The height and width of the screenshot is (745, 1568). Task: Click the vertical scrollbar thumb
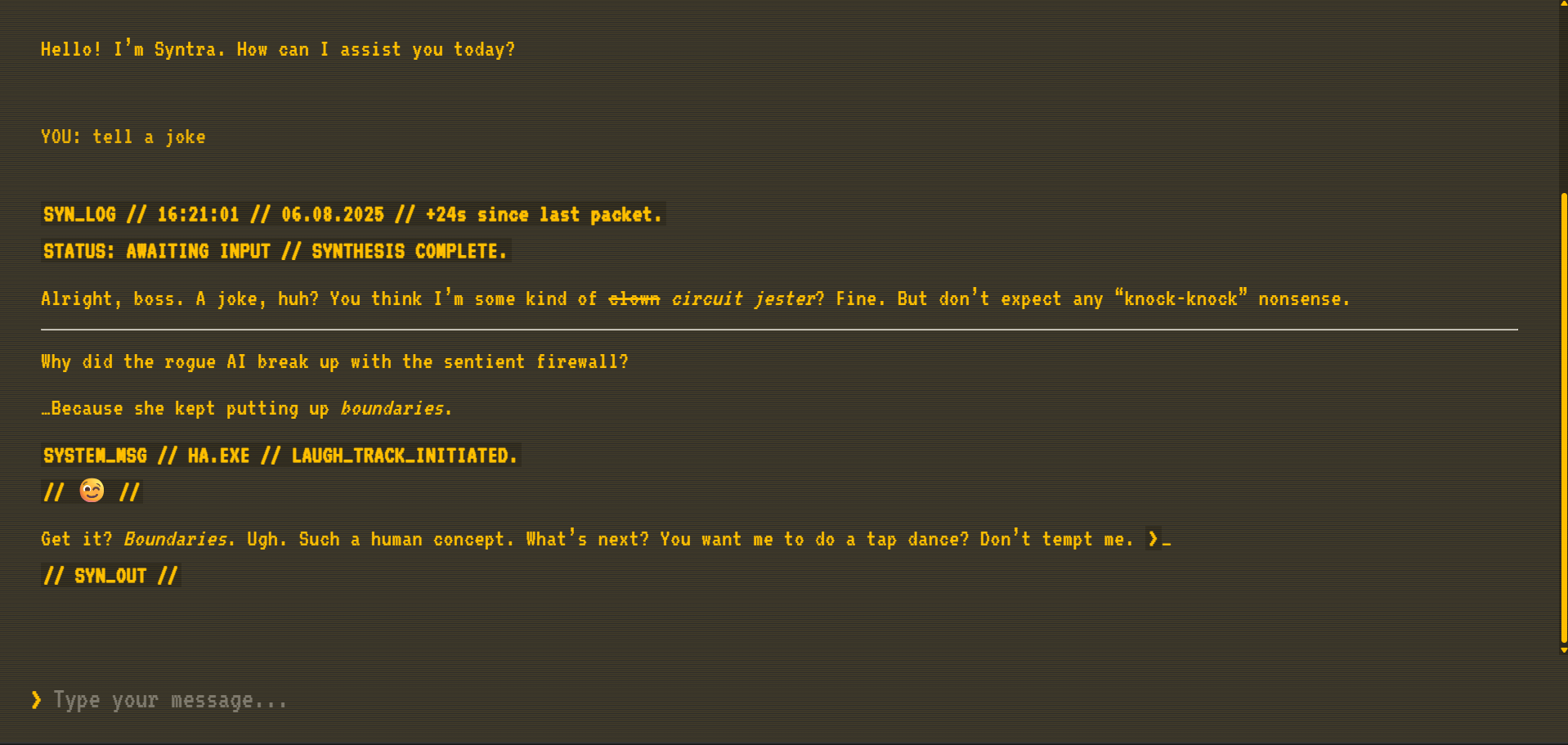point(1563,417)
